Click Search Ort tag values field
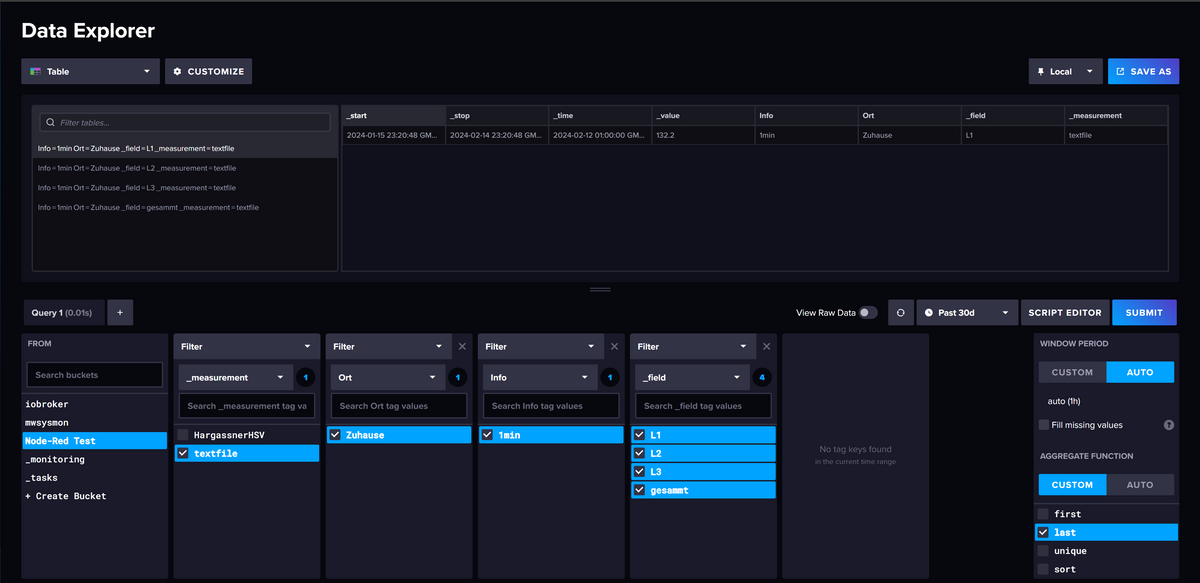Screen dimensions: 1200x583 point(398,406)
